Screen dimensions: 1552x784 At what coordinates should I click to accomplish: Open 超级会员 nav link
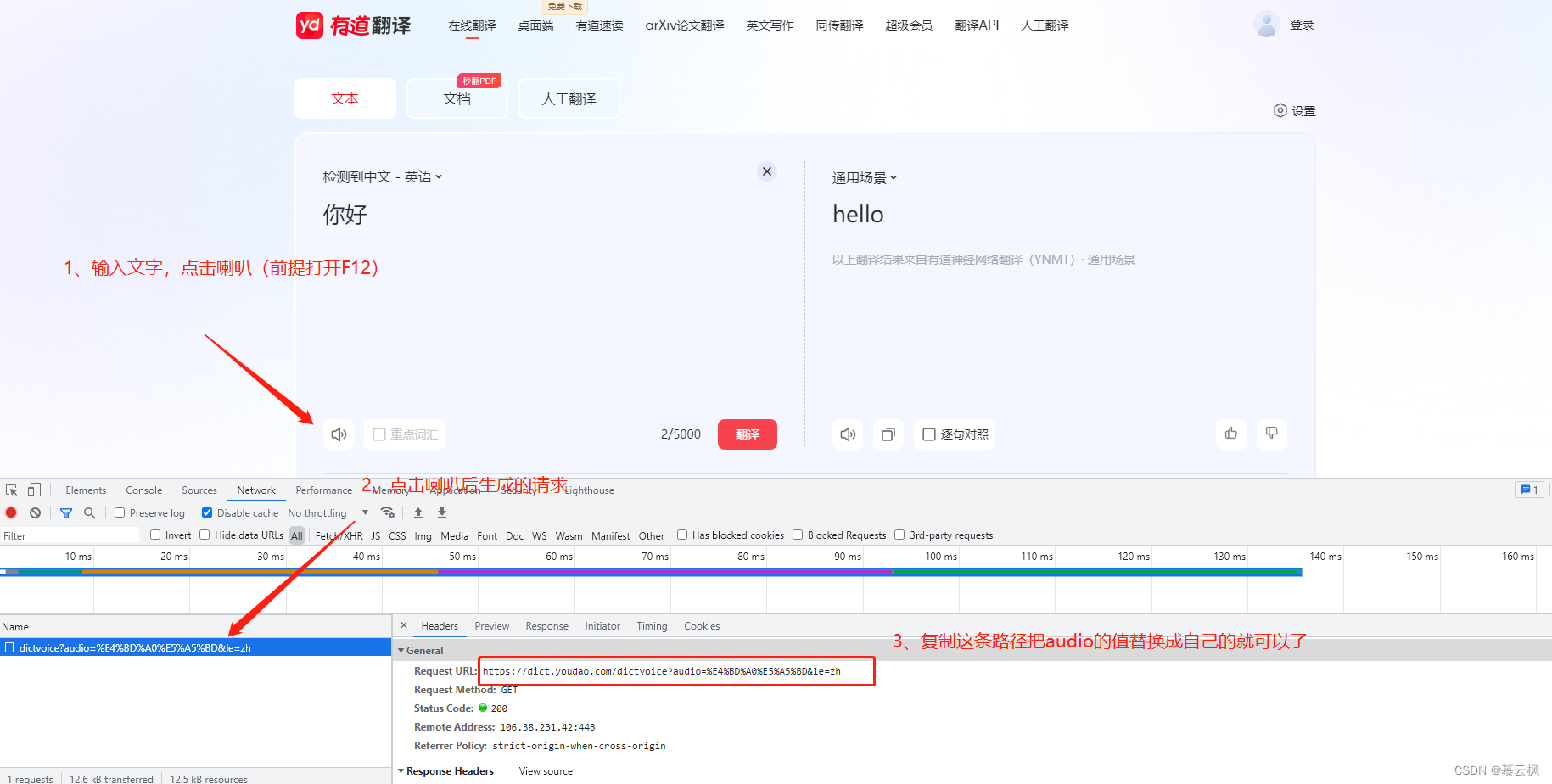click(909, 25)
